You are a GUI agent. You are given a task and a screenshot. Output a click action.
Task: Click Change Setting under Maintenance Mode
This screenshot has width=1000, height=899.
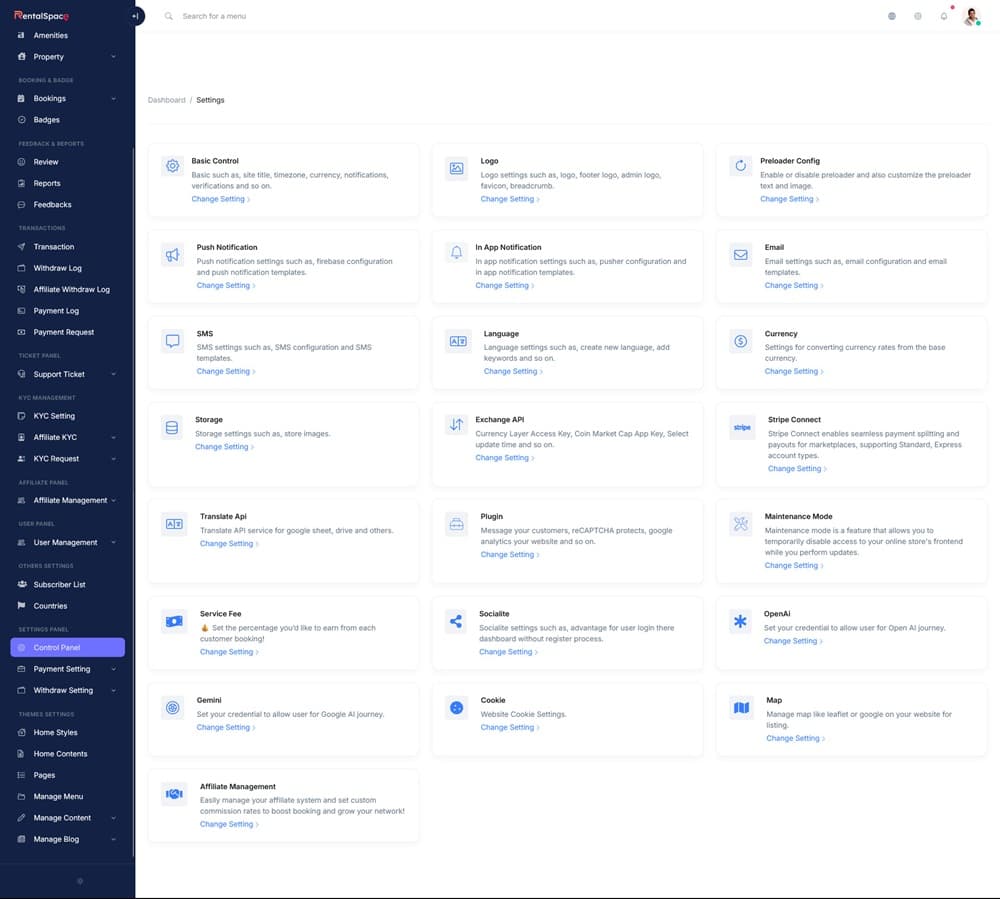(793, 565)
